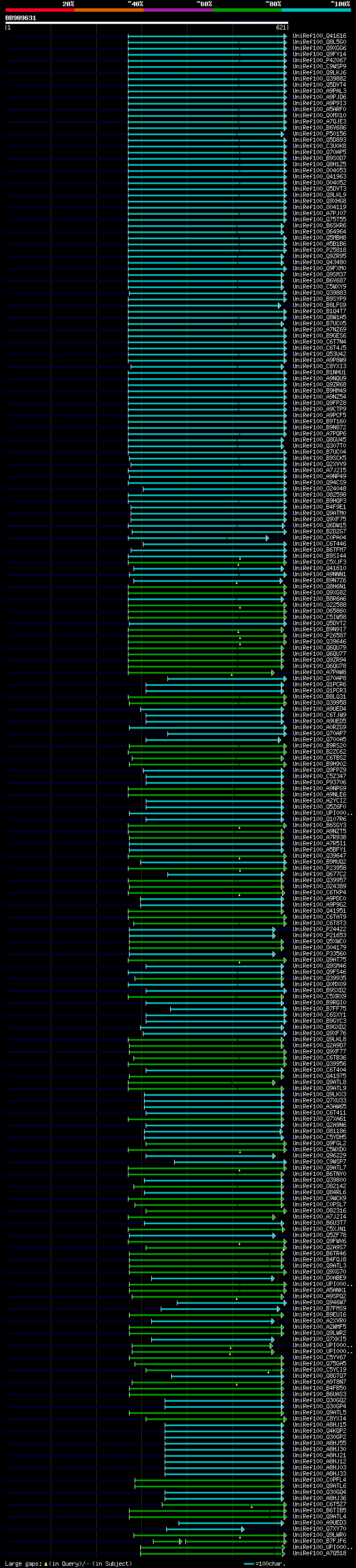
Task: Select the UniRef100_A7QJE3 label
Action: (319, 122)
